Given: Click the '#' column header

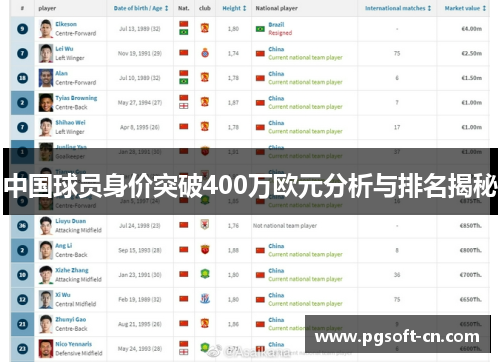Looking at the screenshot, I should point(22,8).
